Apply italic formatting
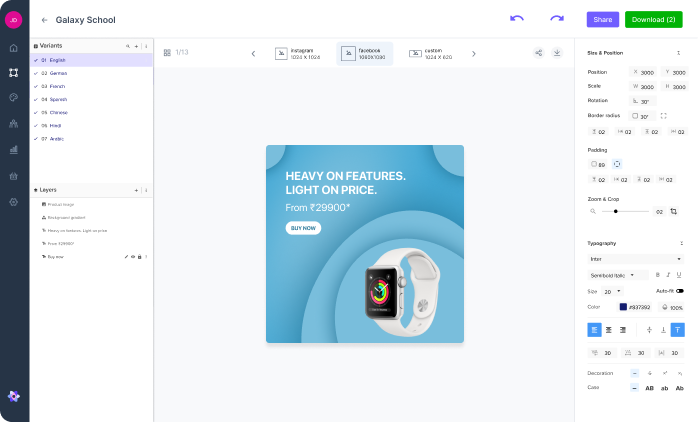 tap(668, 275)
